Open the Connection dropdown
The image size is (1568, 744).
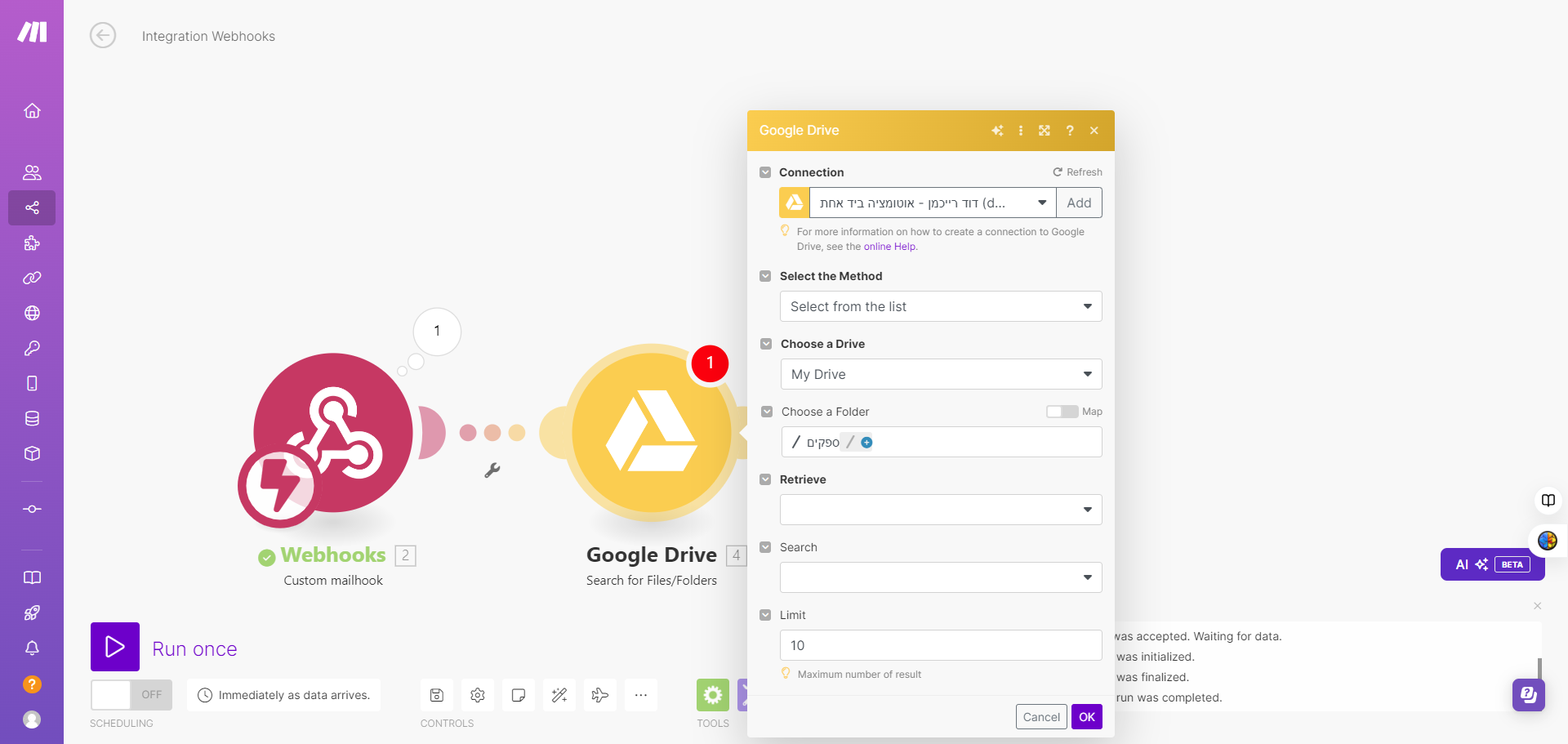pos(933,203)
